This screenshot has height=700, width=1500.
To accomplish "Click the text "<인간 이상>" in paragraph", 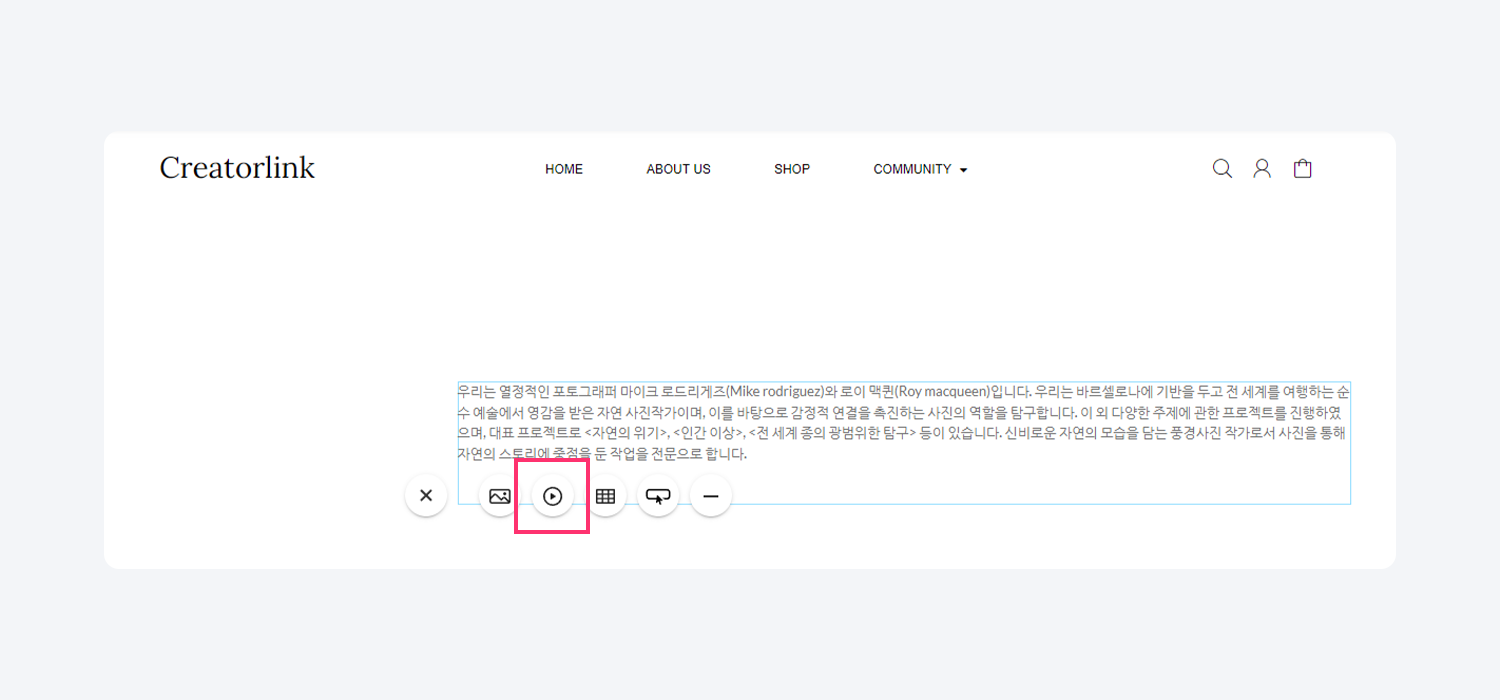I will click(x=709, y=433).
